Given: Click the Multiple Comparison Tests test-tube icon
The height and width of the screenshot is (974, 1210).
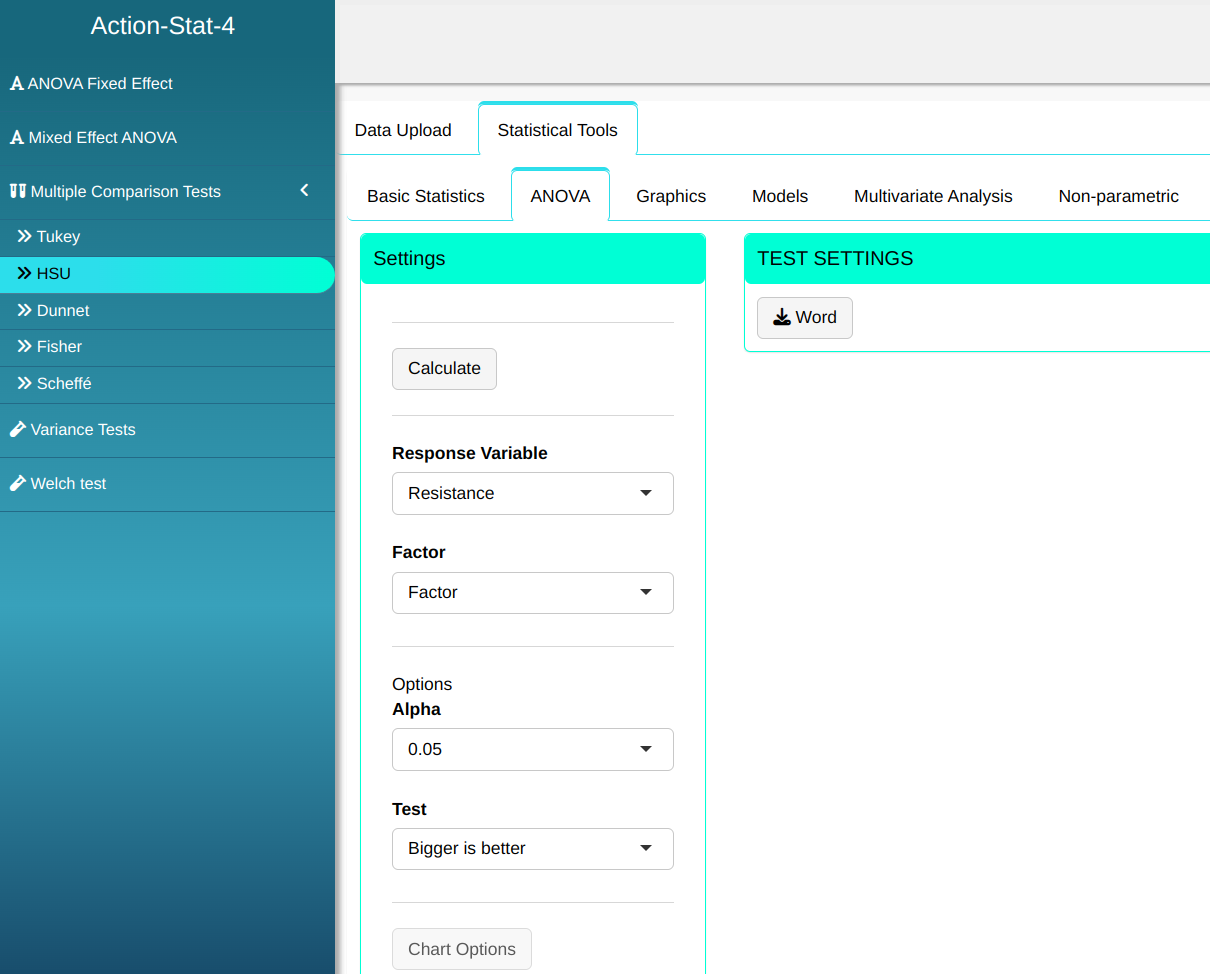Looking at the screenshot, I should point(17,191).
